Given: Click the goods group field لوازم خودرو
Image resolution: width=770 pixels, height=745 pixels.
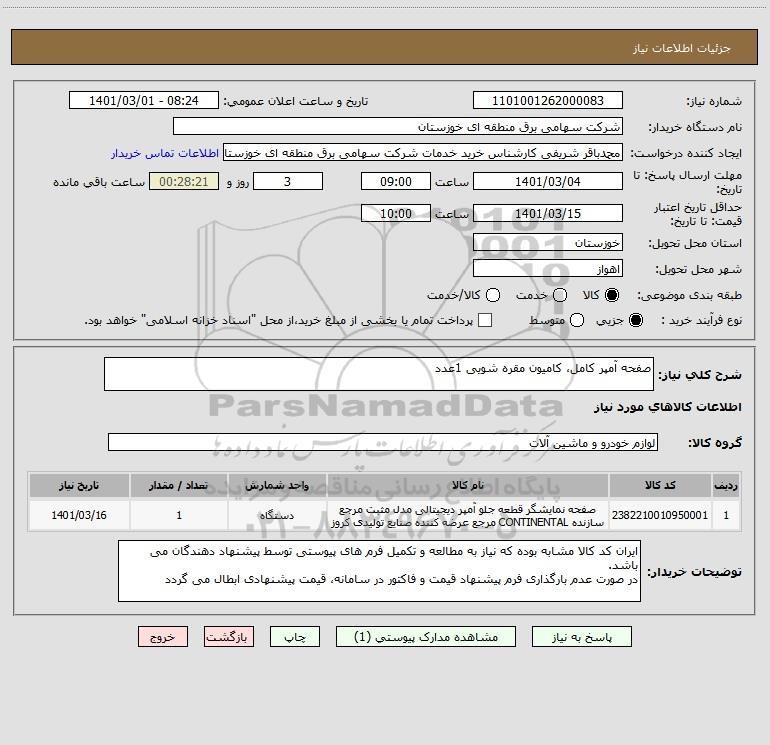Looking at the screenshot, I should (x=383, y=442).
